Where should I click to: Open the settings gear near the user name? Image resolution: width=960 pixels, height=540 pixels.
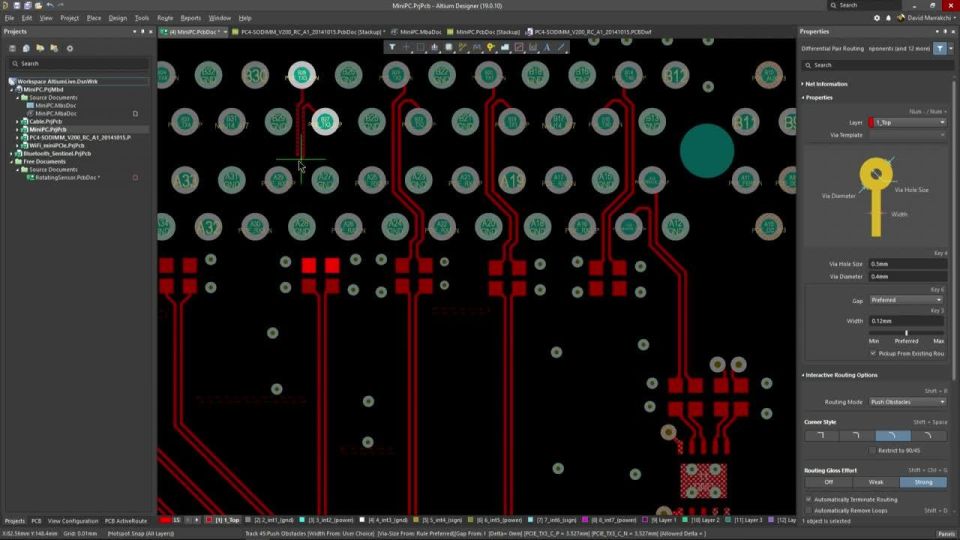tap(877, 18)
